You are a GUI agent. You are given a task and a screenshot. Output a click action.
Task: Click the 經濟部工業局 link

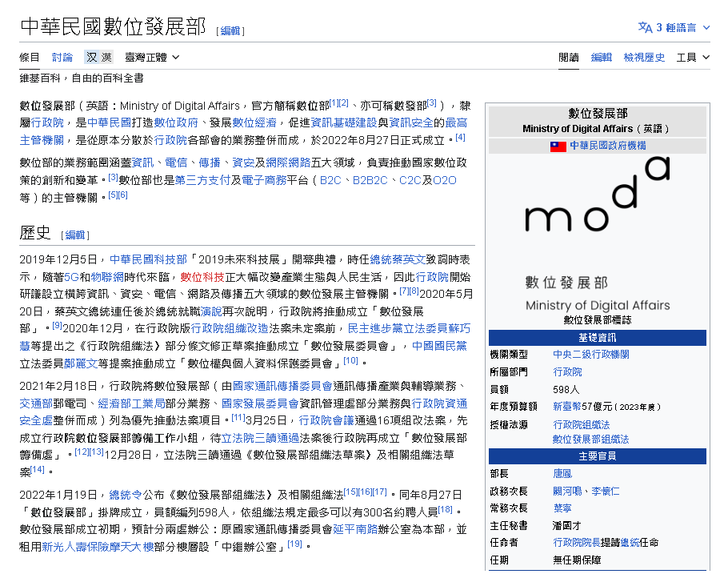[x=131, y=404]
